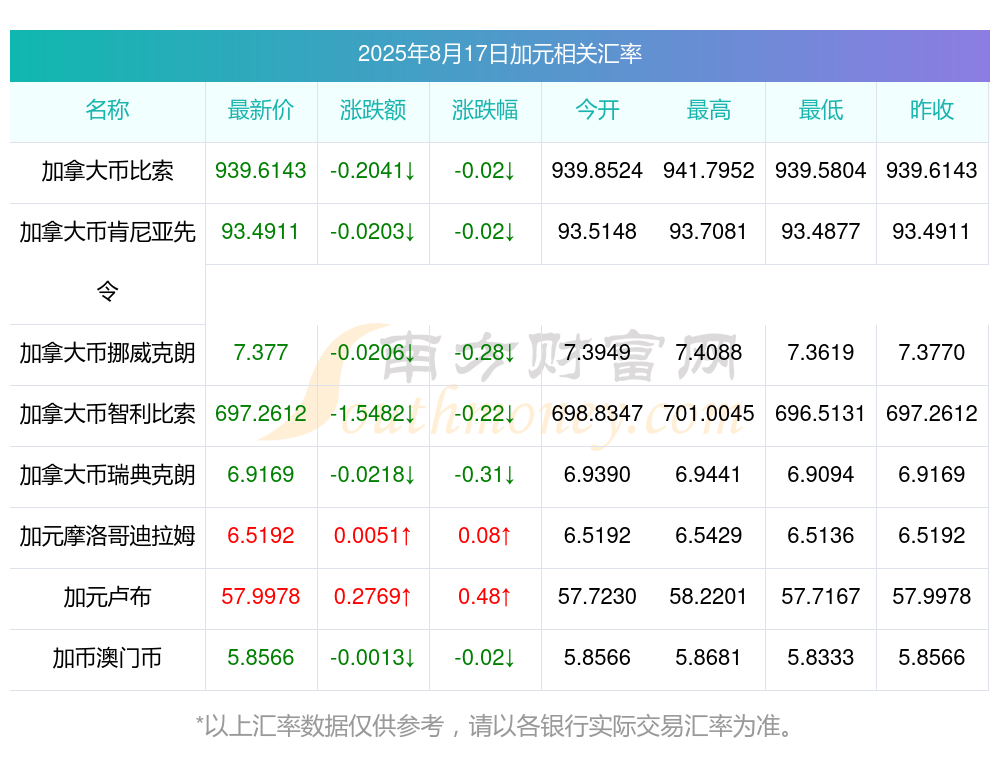Click high value 93.7081

click(709, 232)
